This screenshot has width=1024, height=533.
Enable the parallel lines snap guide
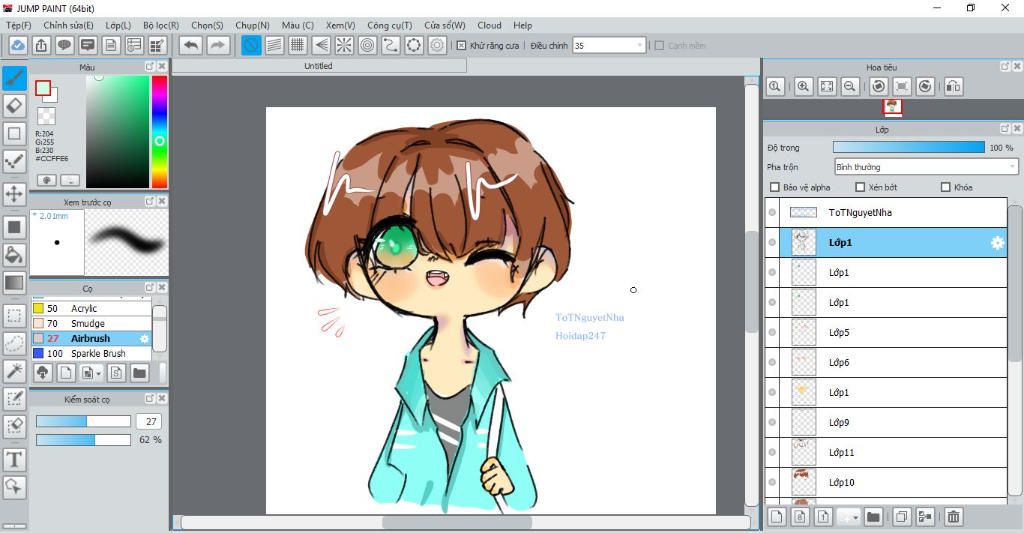pyautogui.click(x=274, y=45)
